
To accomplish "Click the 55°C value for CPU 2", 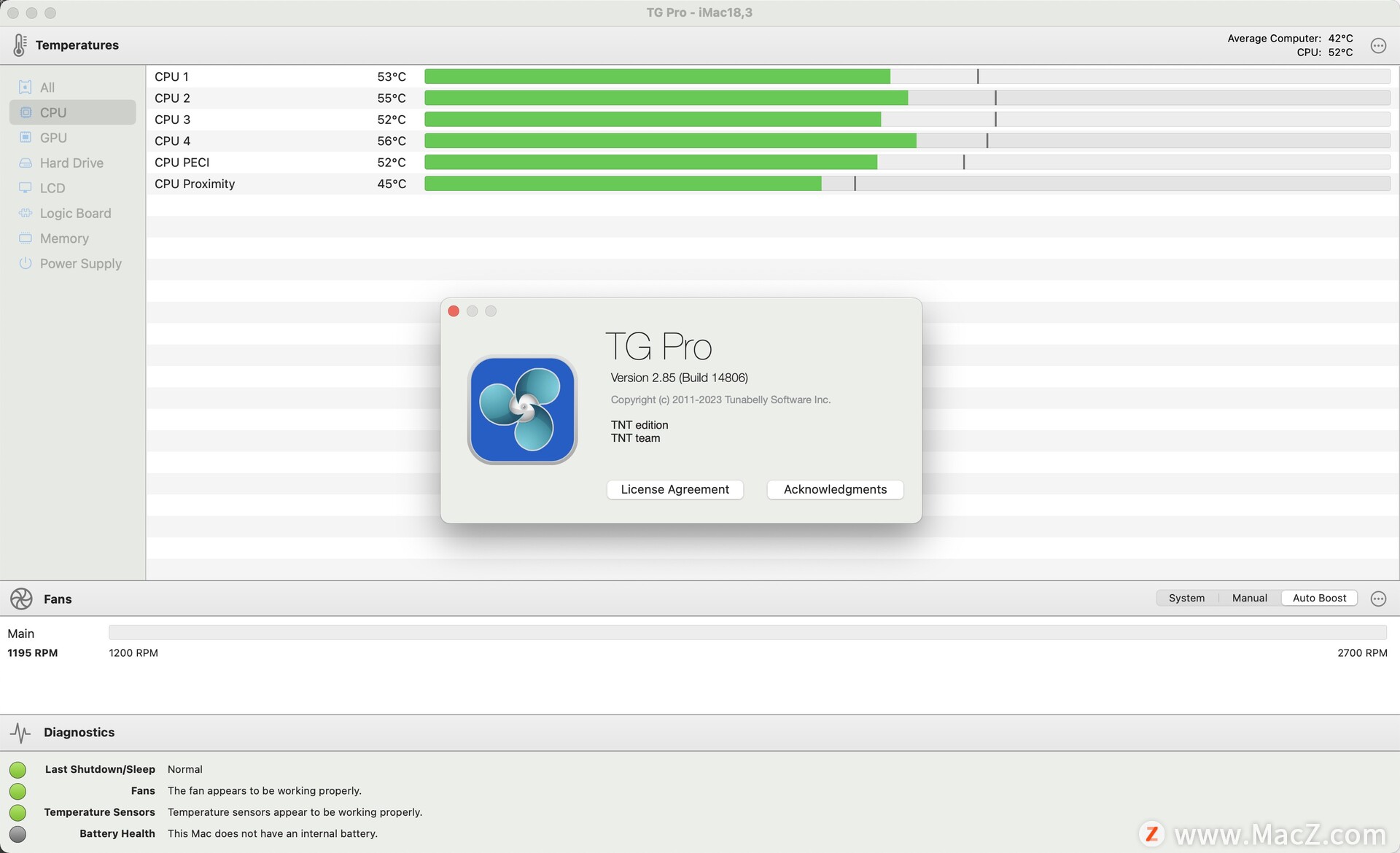I will (392, 98).
